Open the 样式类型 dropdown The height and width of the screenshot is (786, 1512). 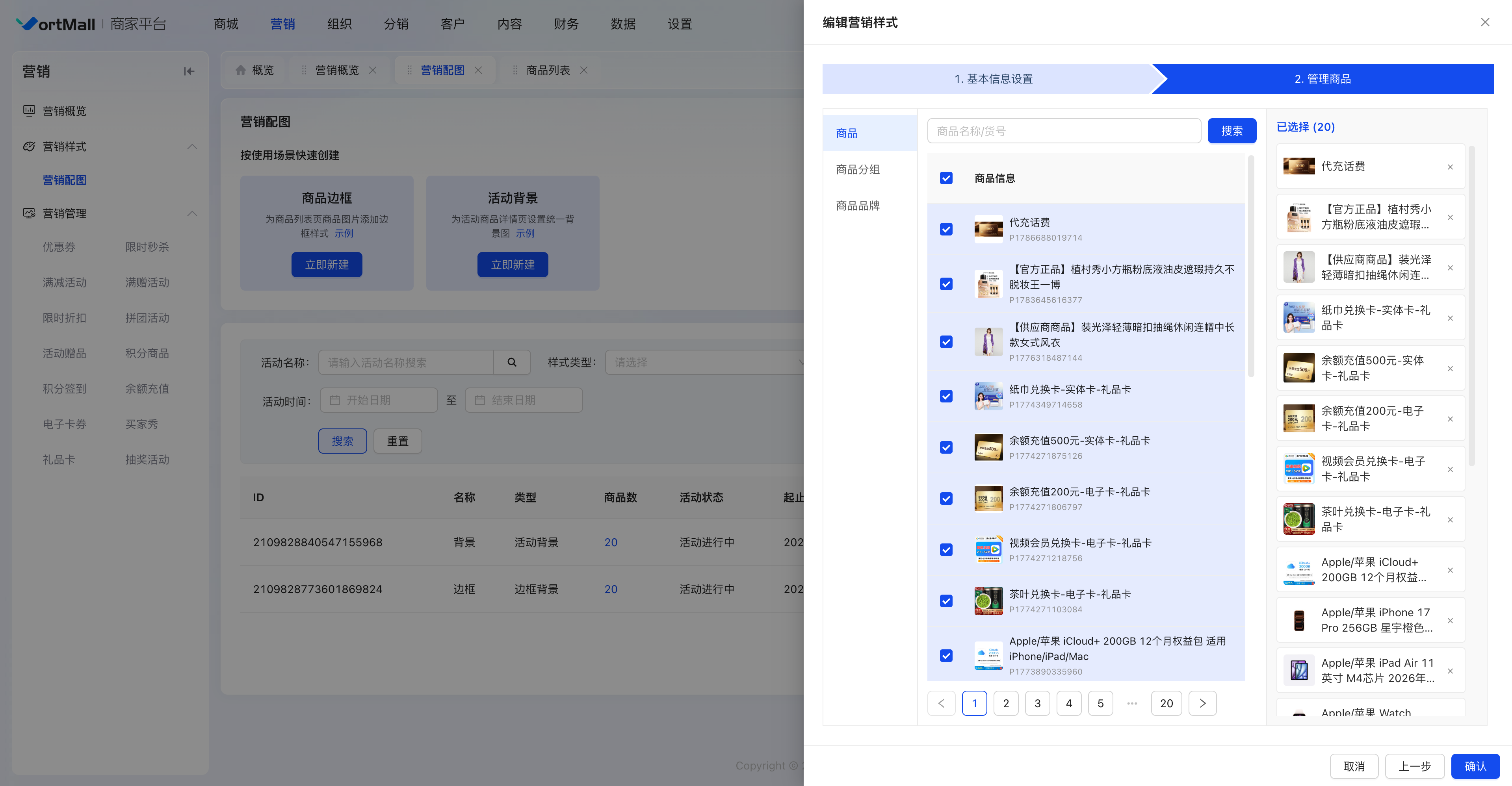[x=704, y=363]
